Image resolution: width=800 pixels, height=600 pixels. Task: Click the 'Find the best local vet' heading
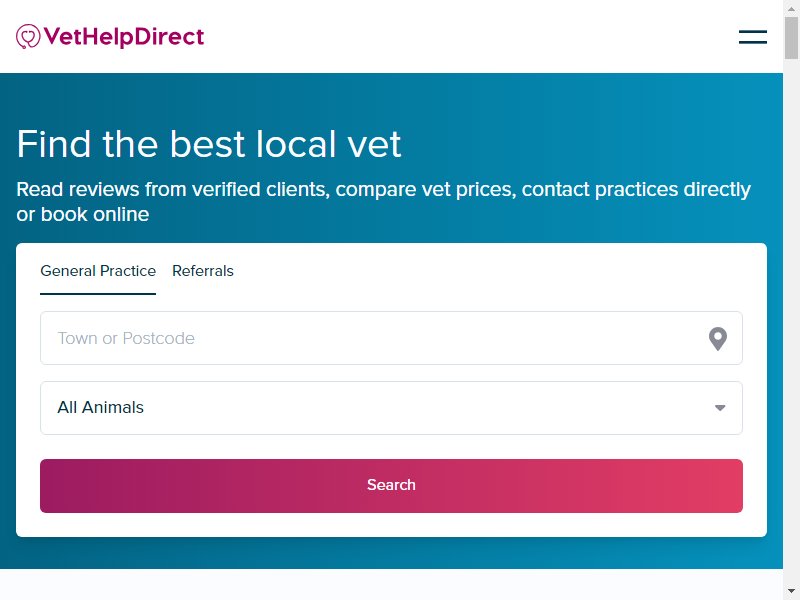click(209, 144)
